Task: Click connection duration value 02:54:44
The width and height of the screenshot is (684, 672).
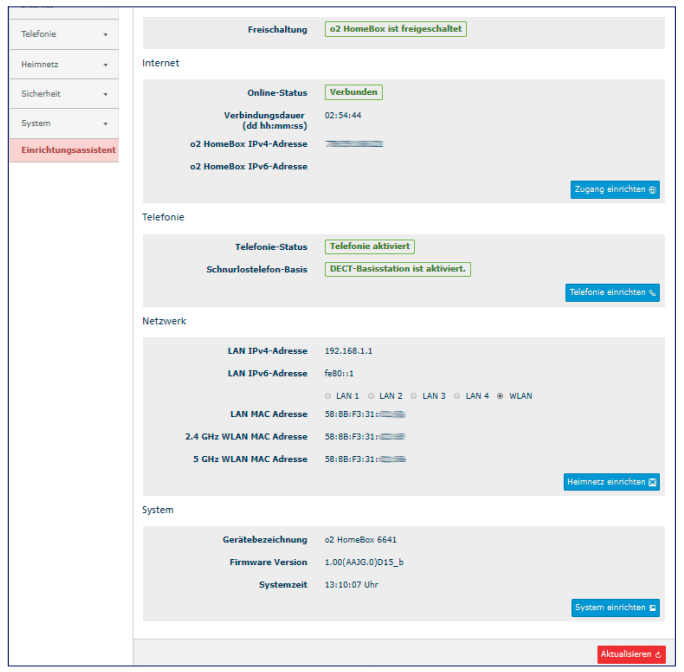Action: coord(343,116)
